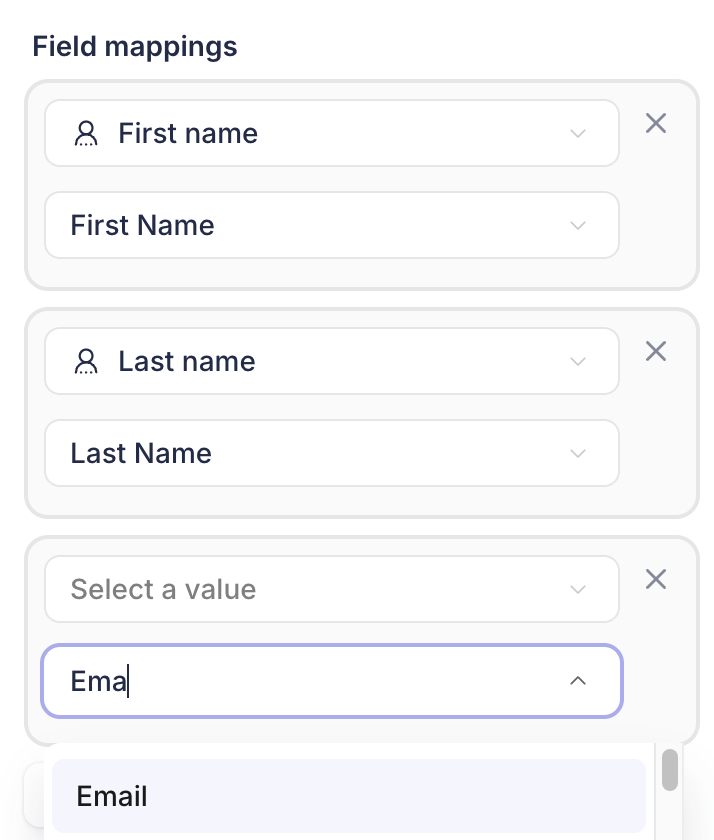Image resolution: width=714 pixels, height=840 pixels.
Task: Click the chevron in the person-icon 'First name' dropdown
Action: 577,133
